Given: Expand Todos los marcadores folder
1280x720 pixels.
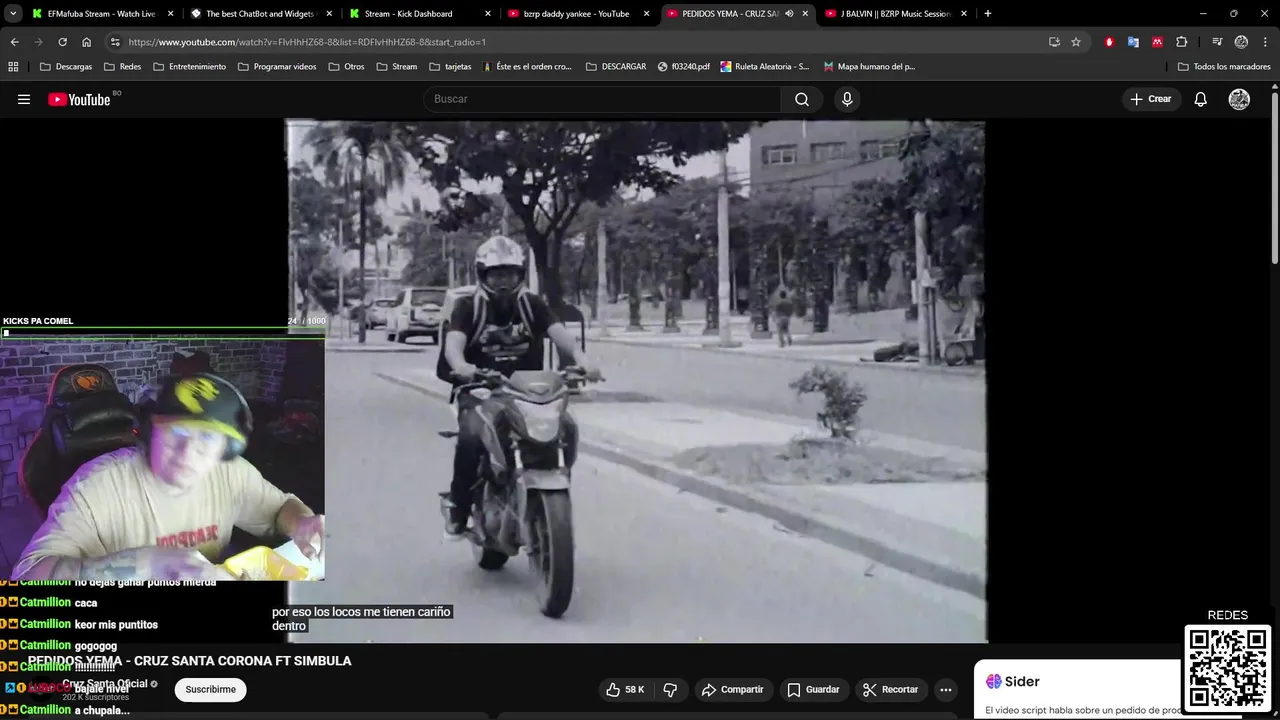Looking at the screenshot, I should (1224, 67).
